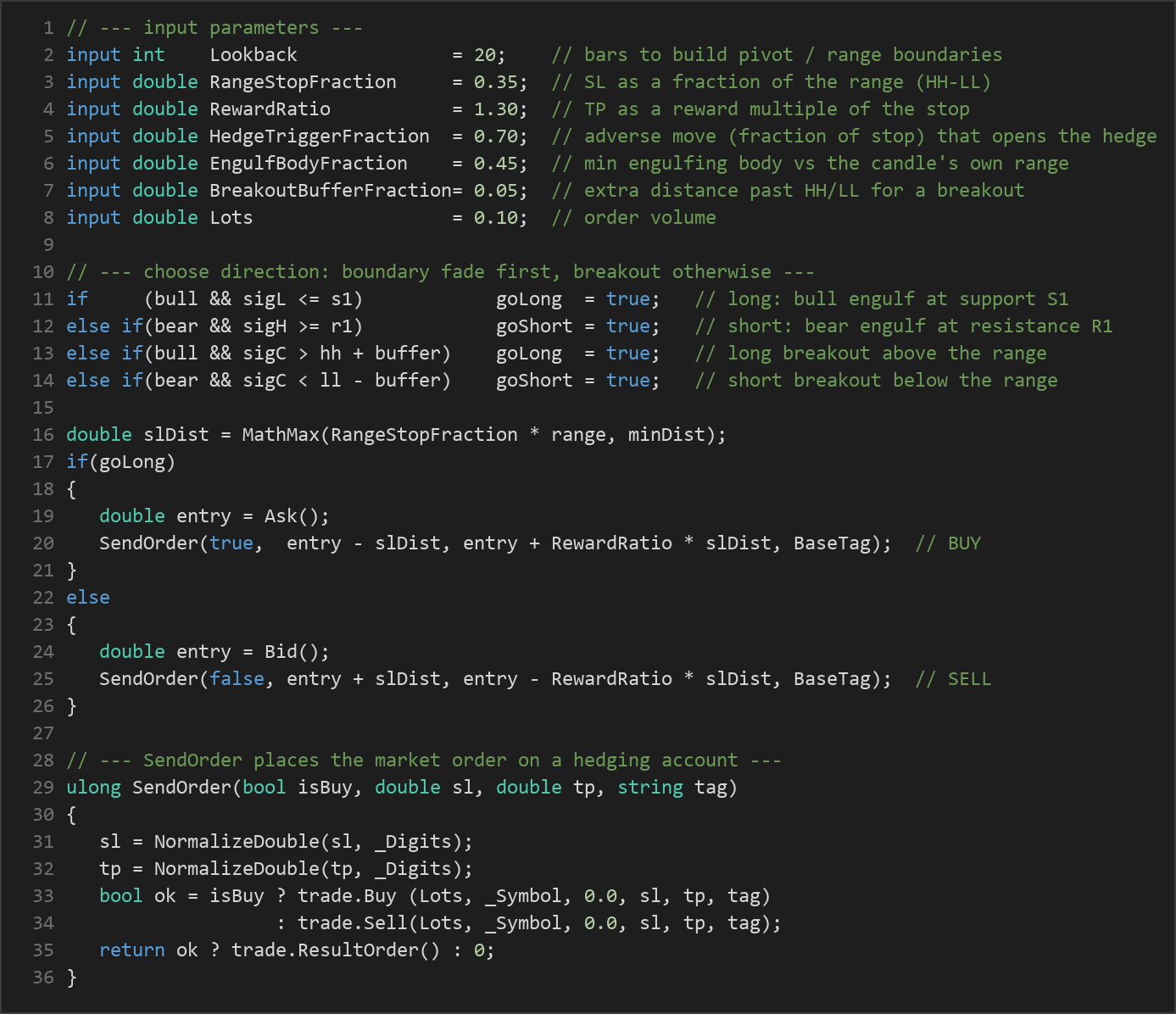The height and width of the screenshot is (1014, 1176).
Task: Click value 0.05 on line 7
Action: click(x=496, y=191)
